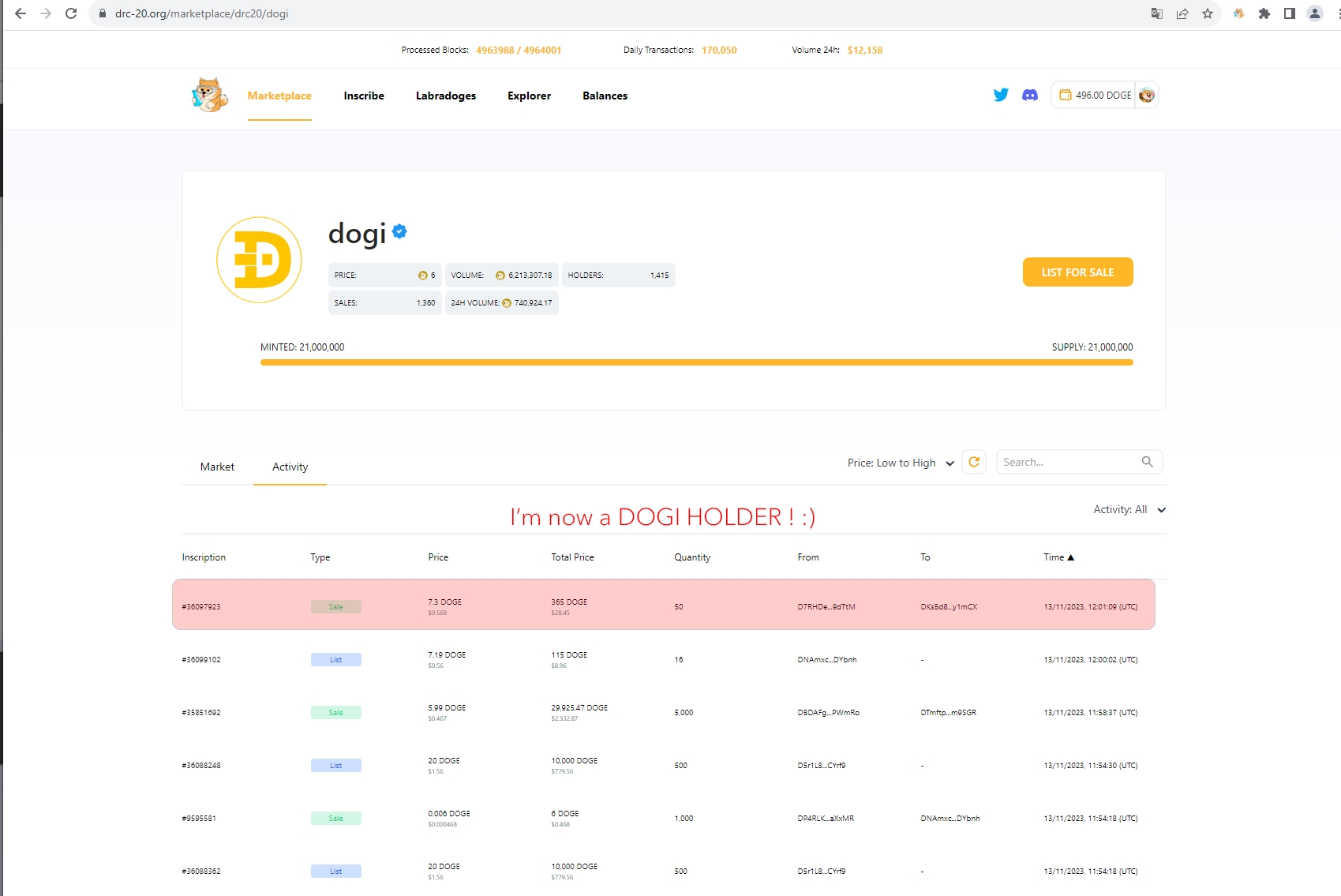Open the Inscribe menu item

point(364,96)
